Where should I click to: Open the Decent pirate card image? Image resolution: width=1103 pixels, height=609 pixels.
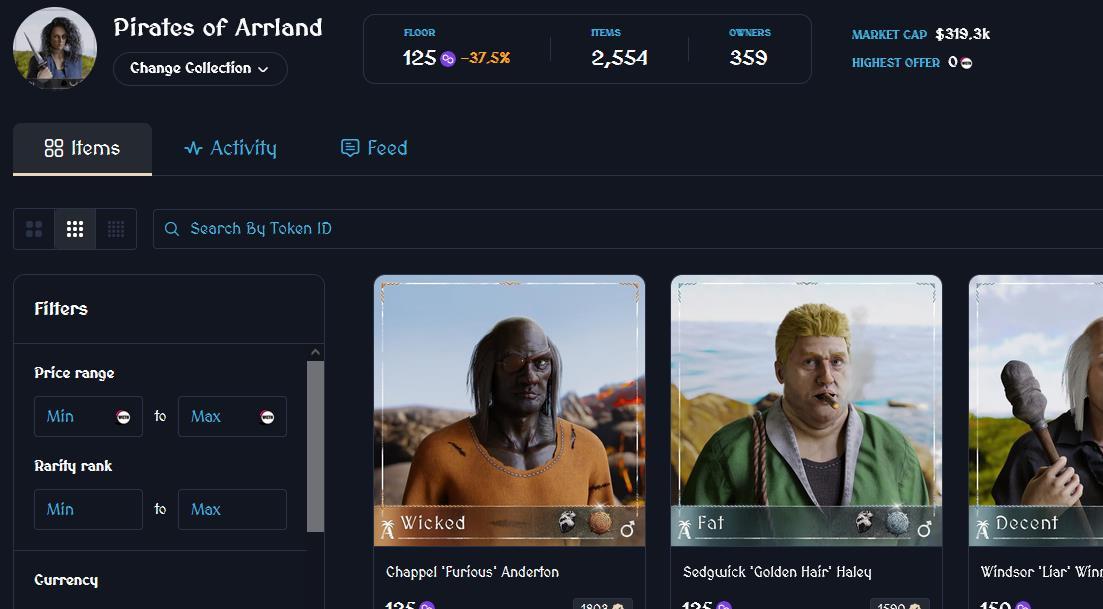[1035, 411]
